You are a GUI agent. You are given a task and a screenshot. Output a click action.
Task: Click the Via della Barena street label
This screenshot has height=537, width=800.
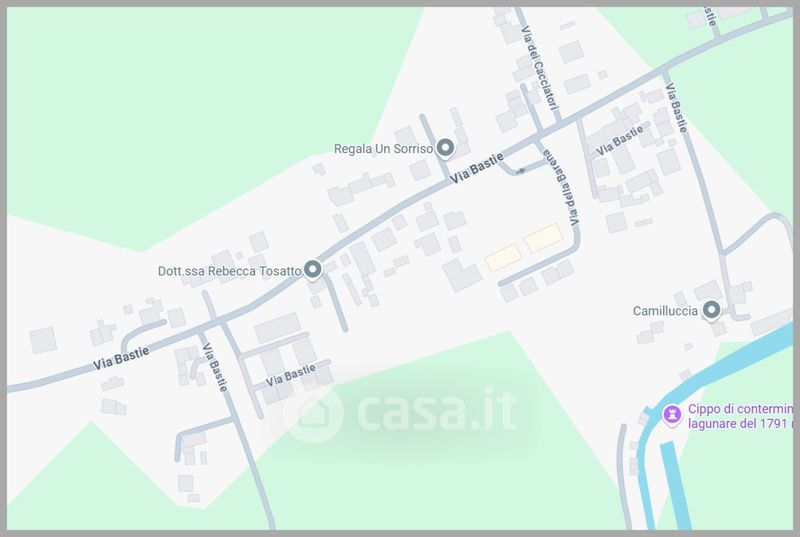562,188
